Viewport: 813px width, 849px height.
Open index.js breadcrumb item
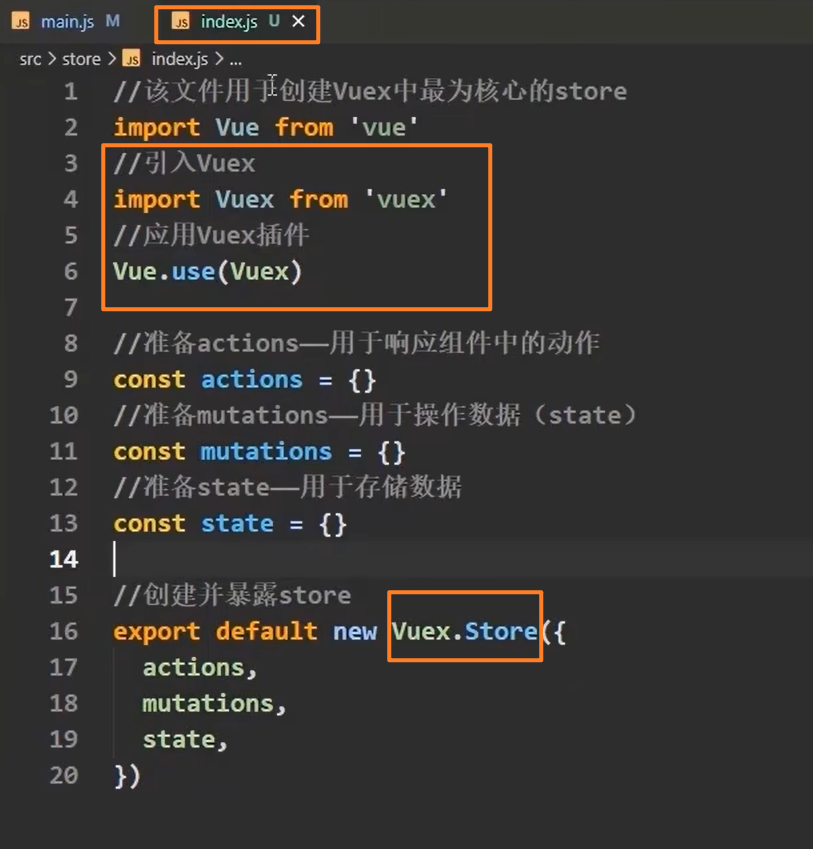click(180, 59)
